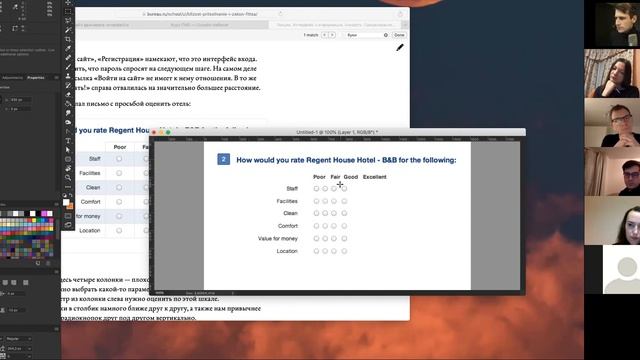Click Photoshop document title 'Untitled-1 @ 100%'
The height and width of the screenshot is (360, 640).
coord(337,132)
